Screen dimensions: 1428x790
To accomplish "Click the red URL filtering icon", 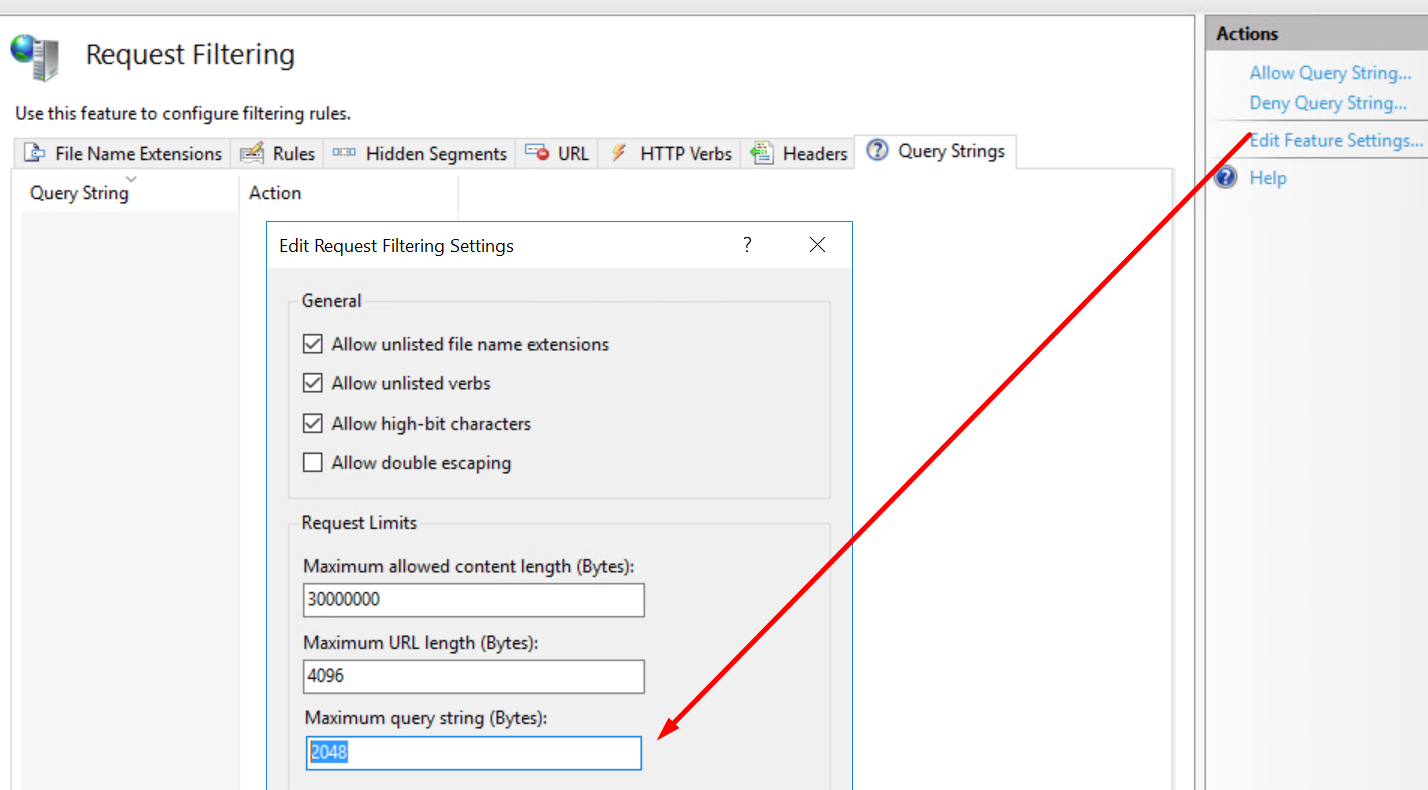I will coord(536,153).
